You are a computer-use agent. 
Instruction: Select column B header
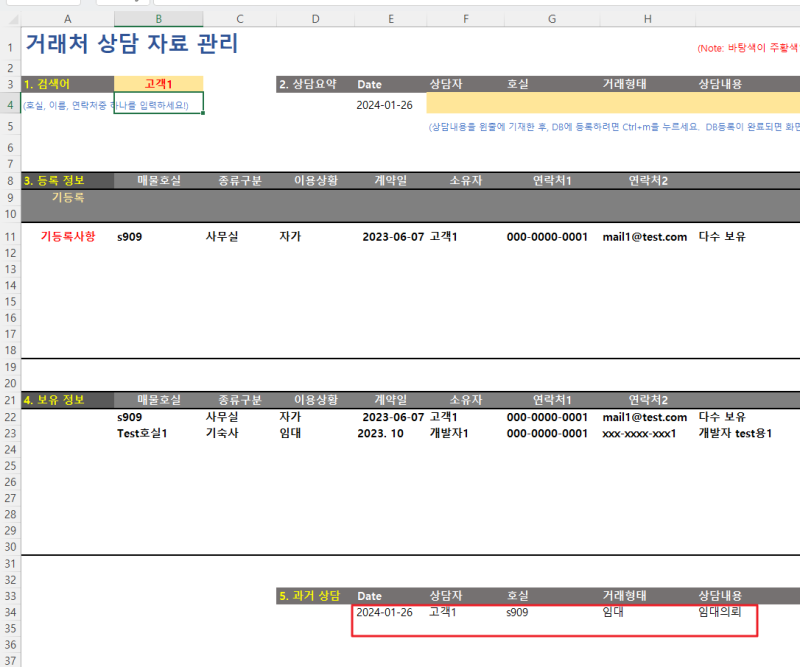(159, 19)
